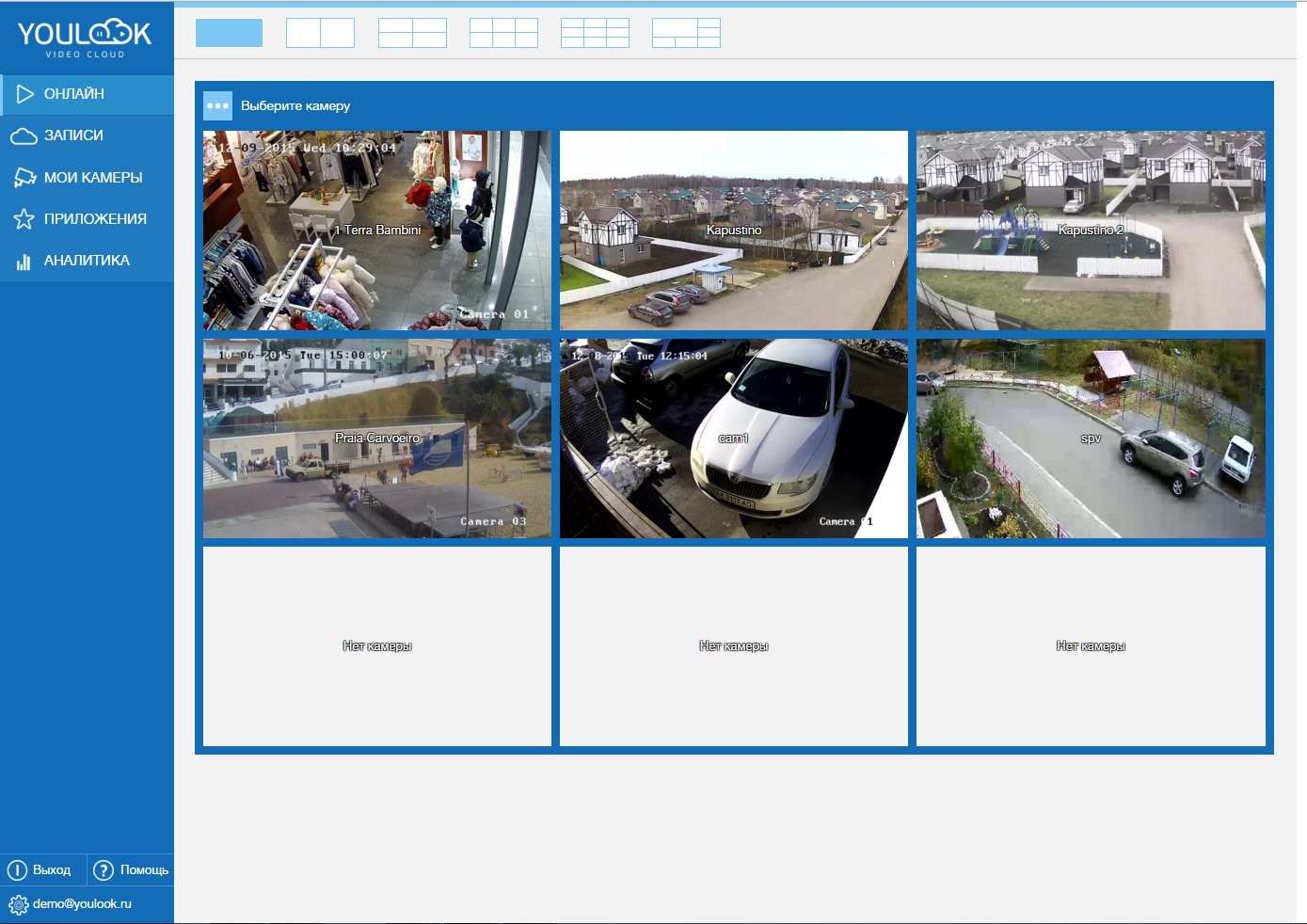This screenshot has width=1307, height=924.
Task: Click the settings gear beside demo@youlook.ru
Action: point(18,905)
